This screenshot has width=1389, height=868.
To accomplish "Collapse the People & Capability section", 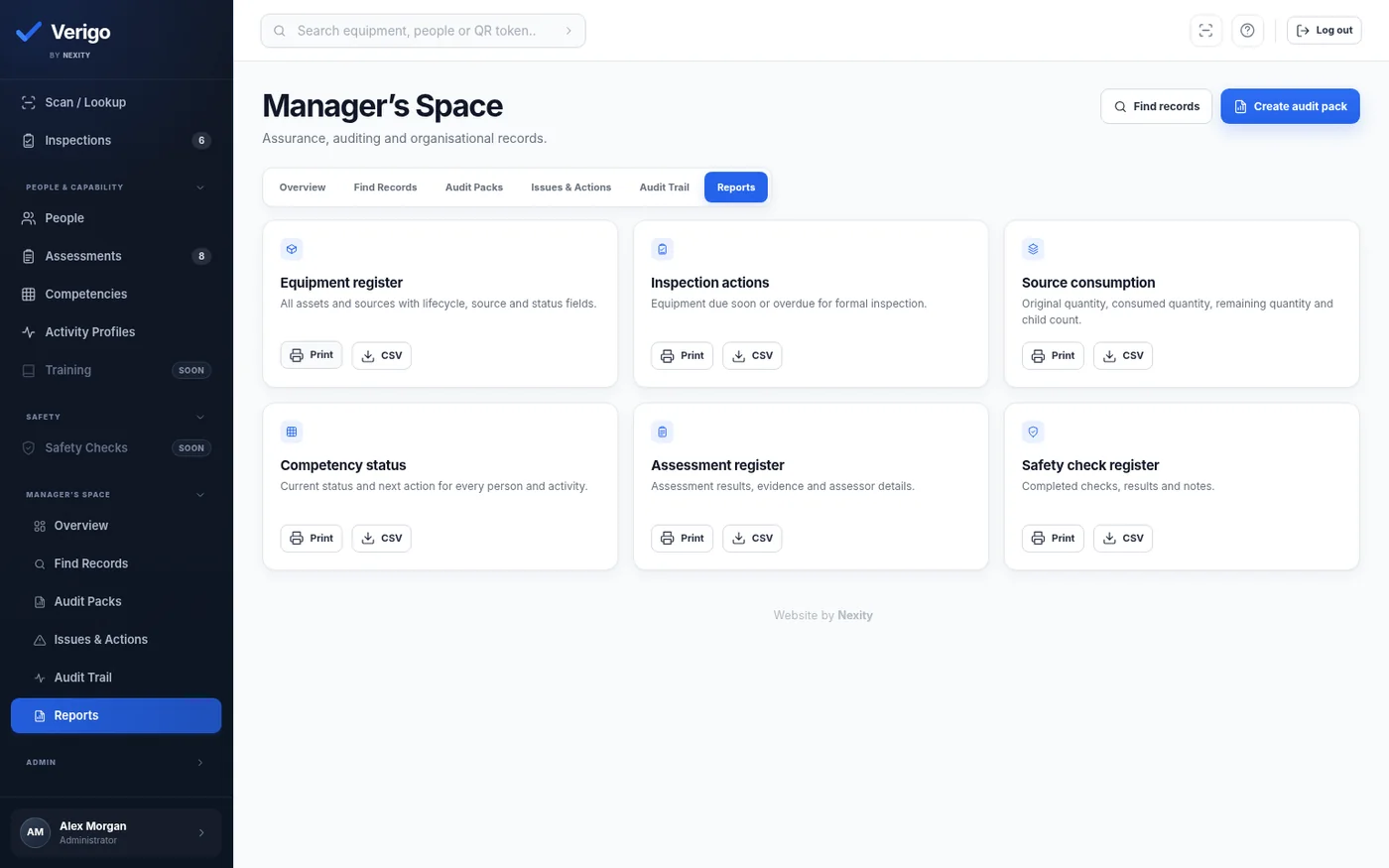I will (200, 187).
